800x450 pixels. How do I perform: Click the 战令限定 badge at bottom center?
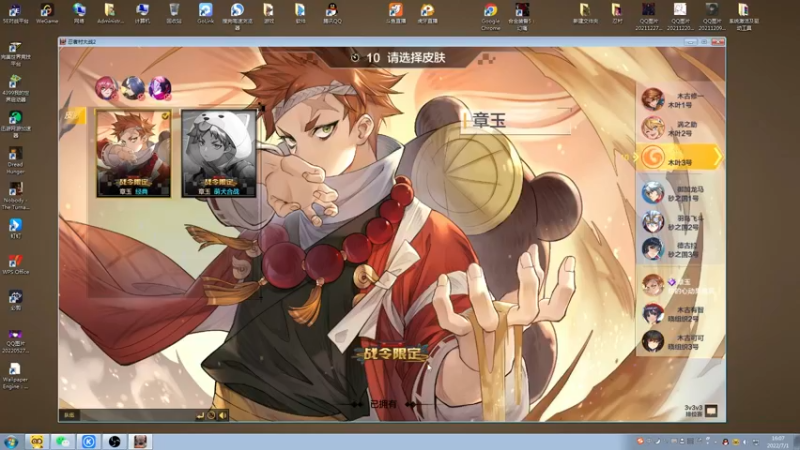coord(392,353)
